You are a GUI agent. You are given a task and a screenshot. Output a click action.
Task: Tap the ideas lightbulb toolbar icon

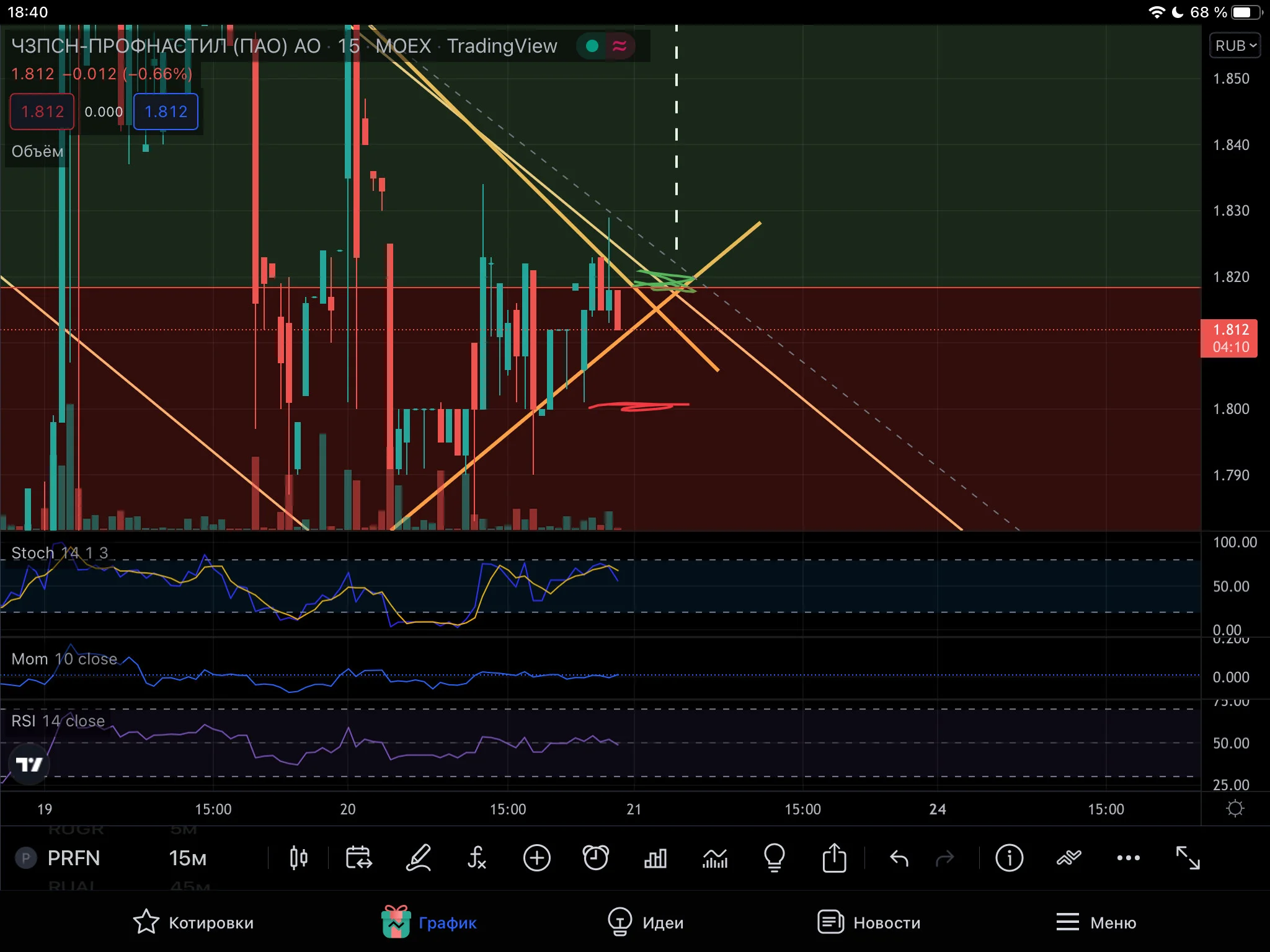point(775,858)
